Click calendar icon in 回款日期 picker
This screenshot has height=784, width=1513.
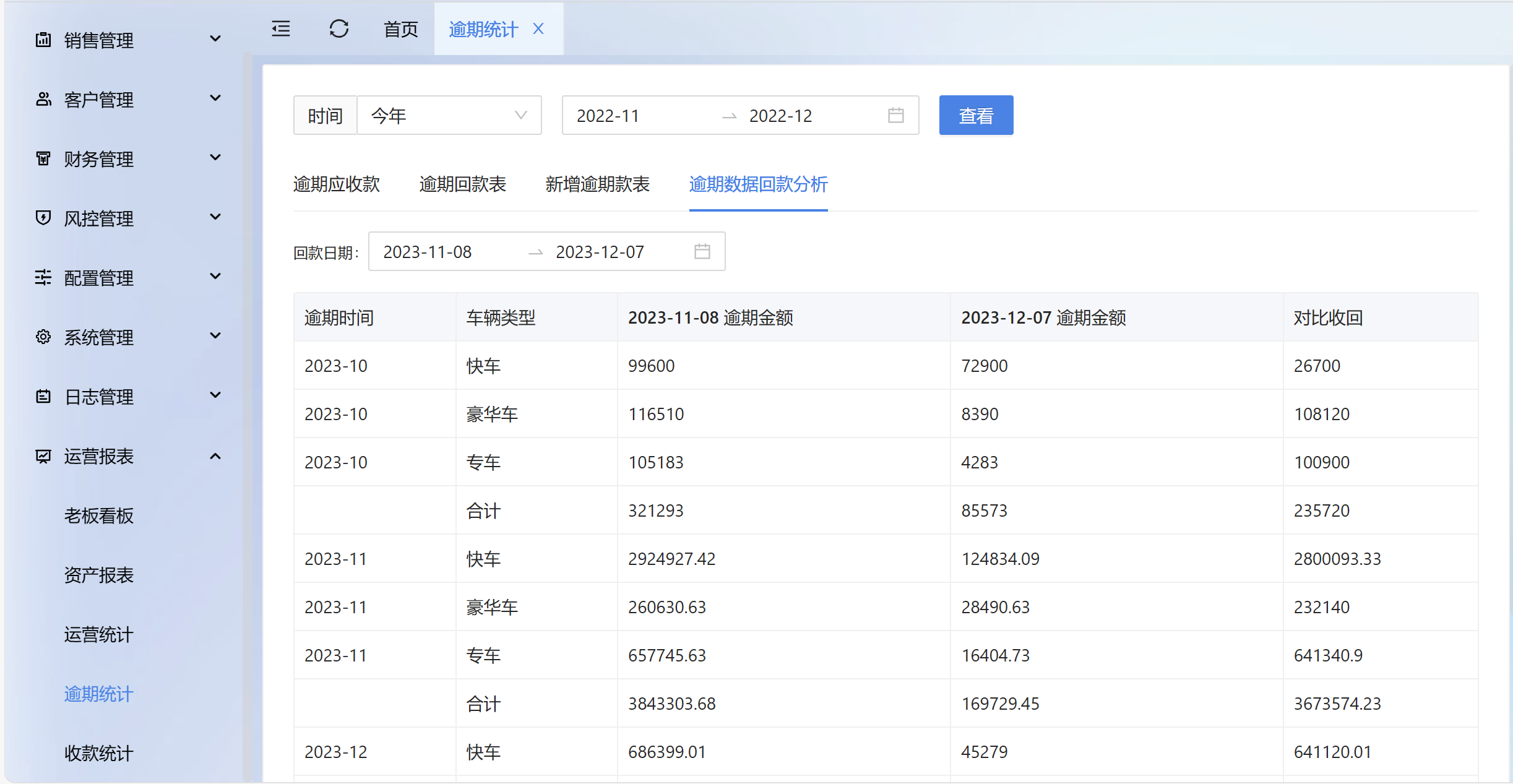click(x=702, y=251)
